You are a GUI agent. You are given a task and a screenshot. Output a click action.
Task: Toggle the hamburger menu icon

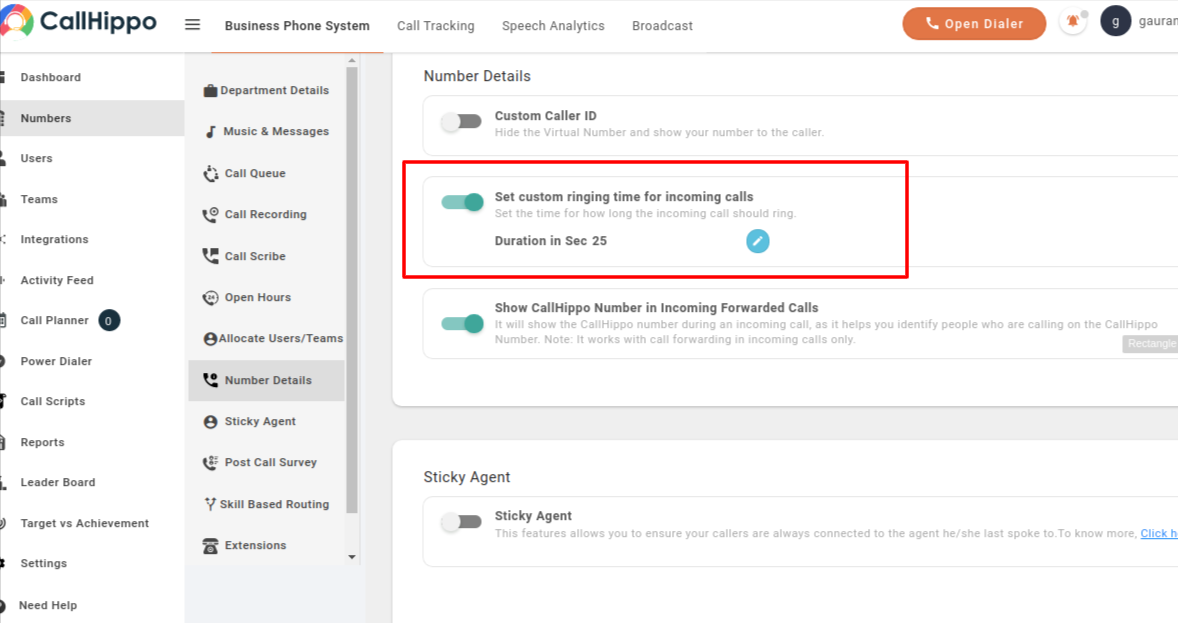coord(192,25)
